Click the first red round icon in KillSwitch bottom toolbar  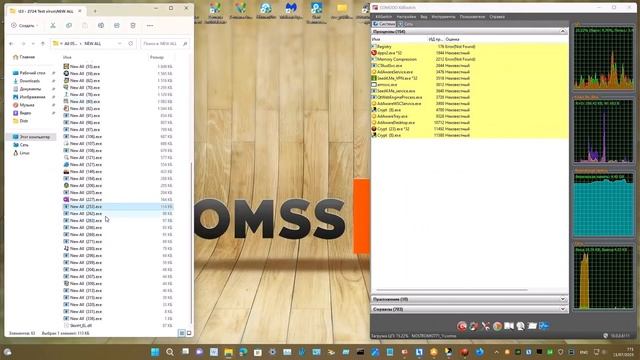point(462,326)
